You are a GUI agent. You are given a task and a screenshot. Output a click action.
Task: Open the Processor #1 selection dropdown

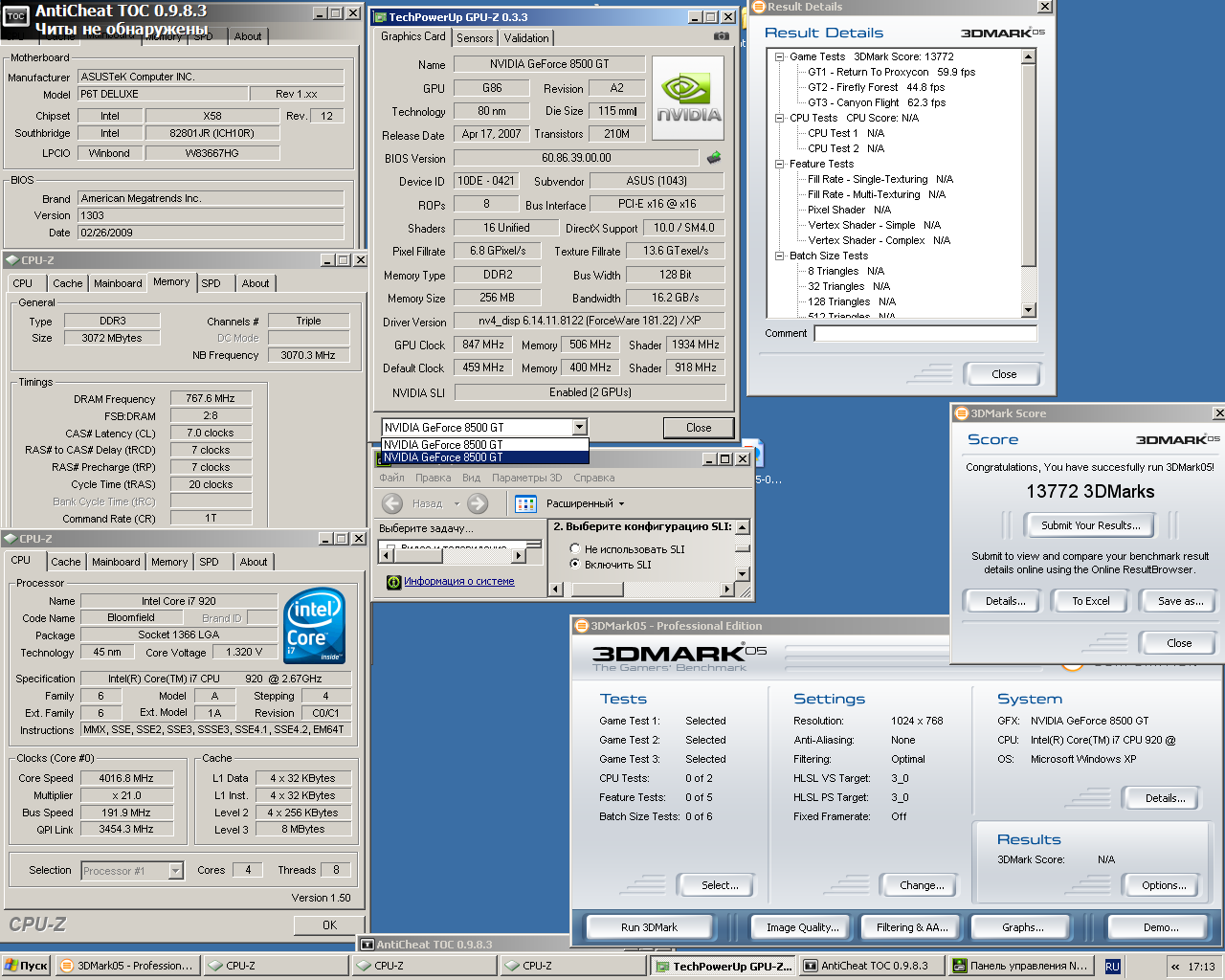tap(175, 871)
